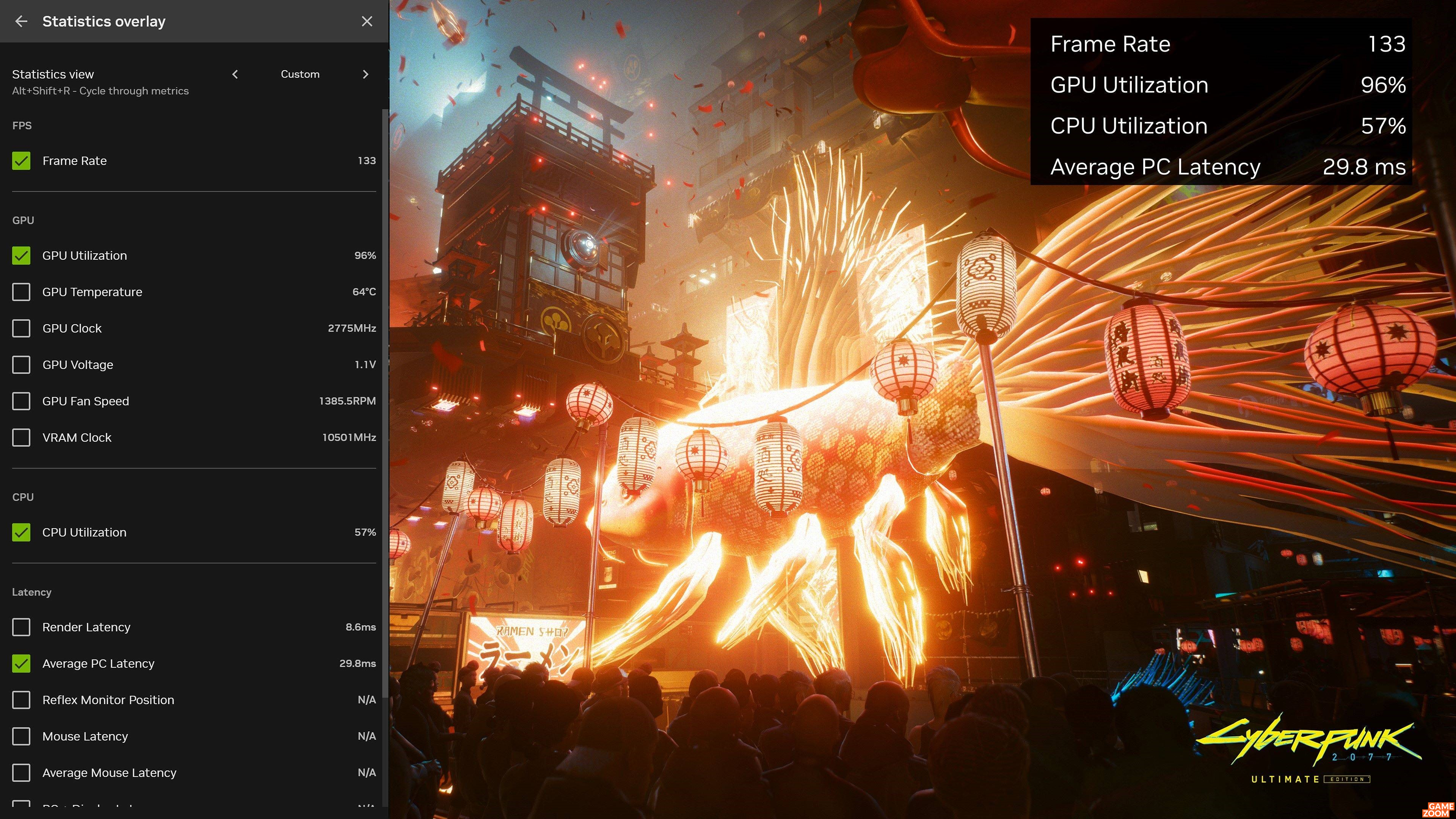Click the CPU section header
This screenshot has width=1456, height=819.
[x=23, y=497]
